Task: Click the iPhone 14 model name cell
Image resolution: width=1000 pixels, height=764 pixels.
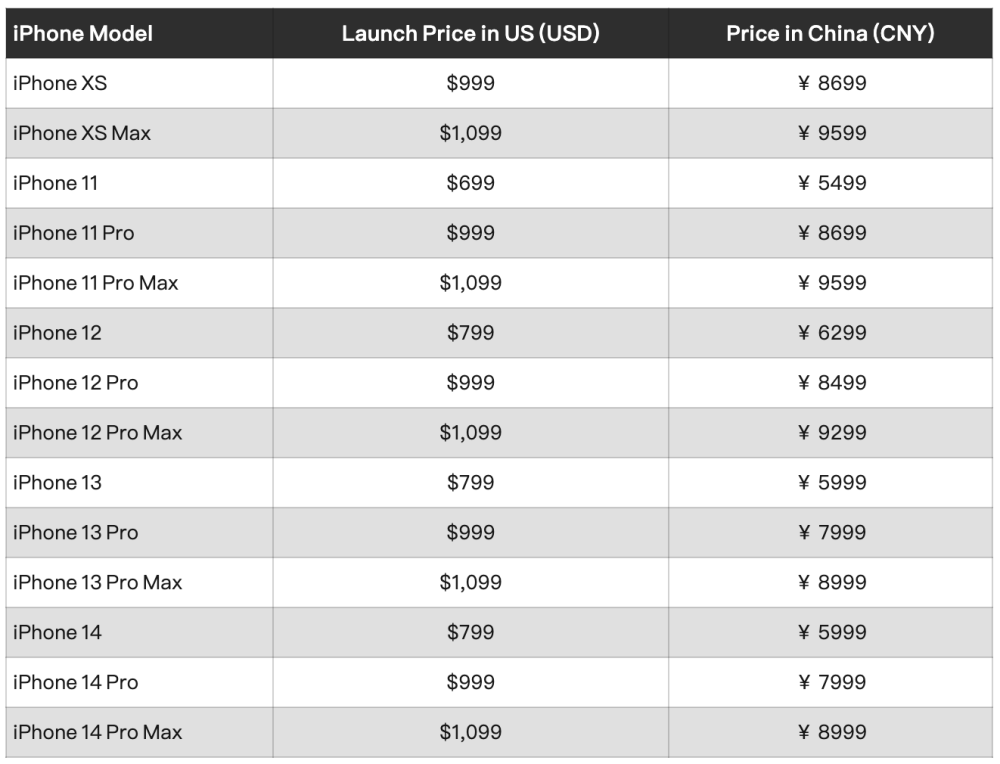Action: tap(58, 632)
